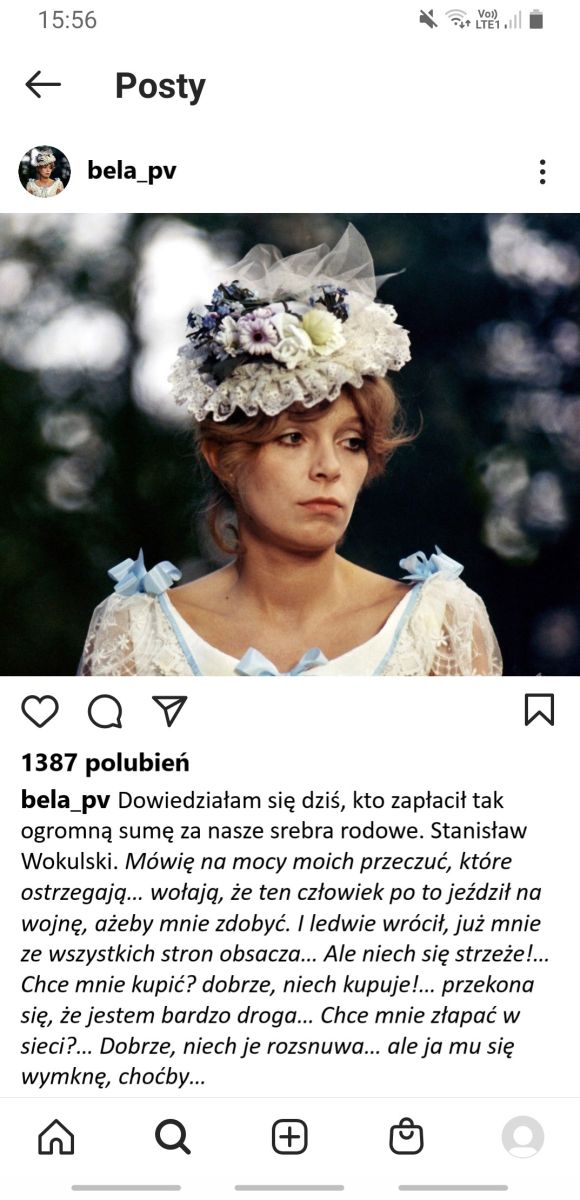This screenshot has width=580, height=1200.
Task: View the list of 1387 polubień
Action: [105, 763]
